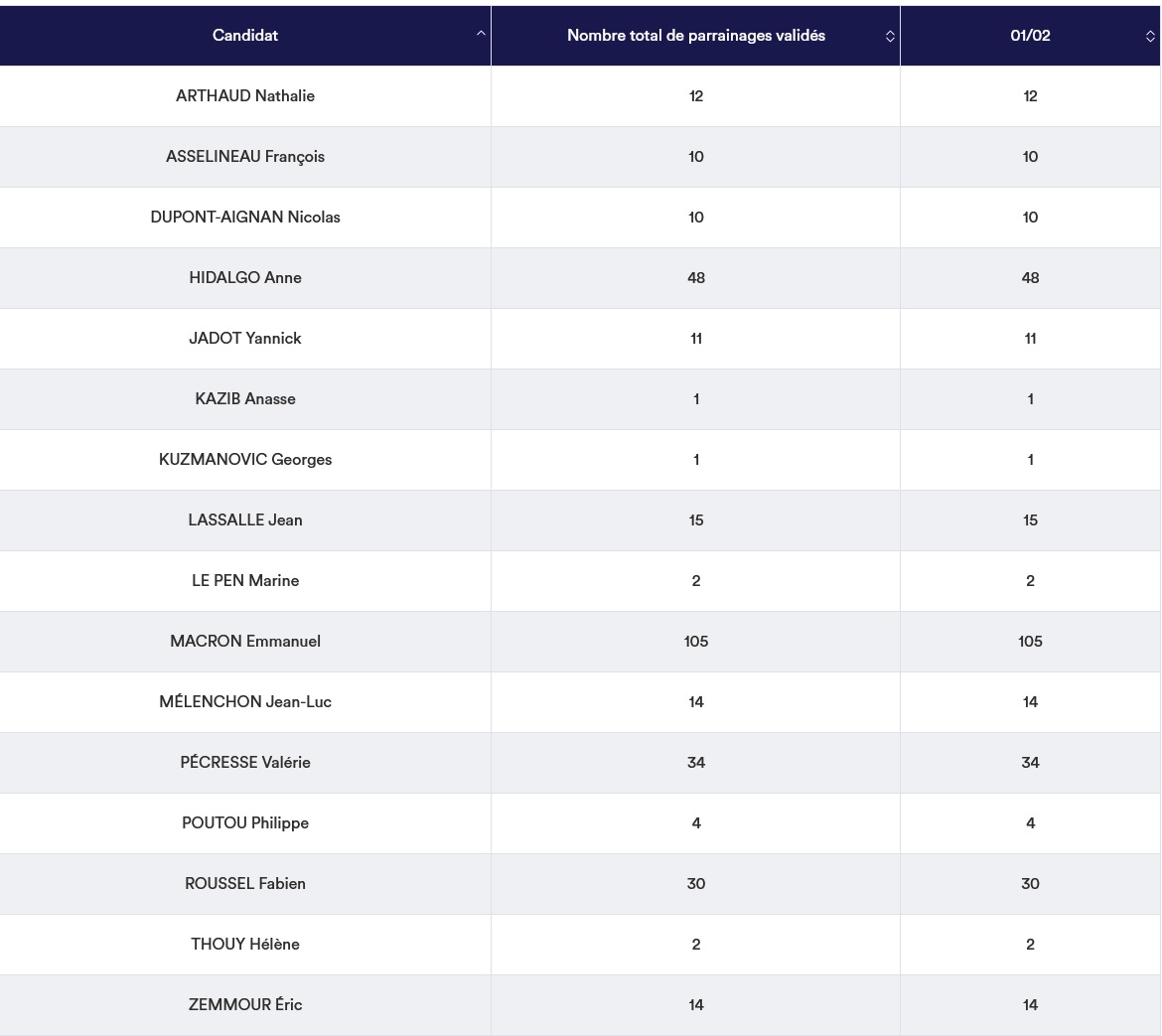1162x1036 pixels.
Task: Click MACRON Emmanuel's total of 105
Action: pos(695,642)
